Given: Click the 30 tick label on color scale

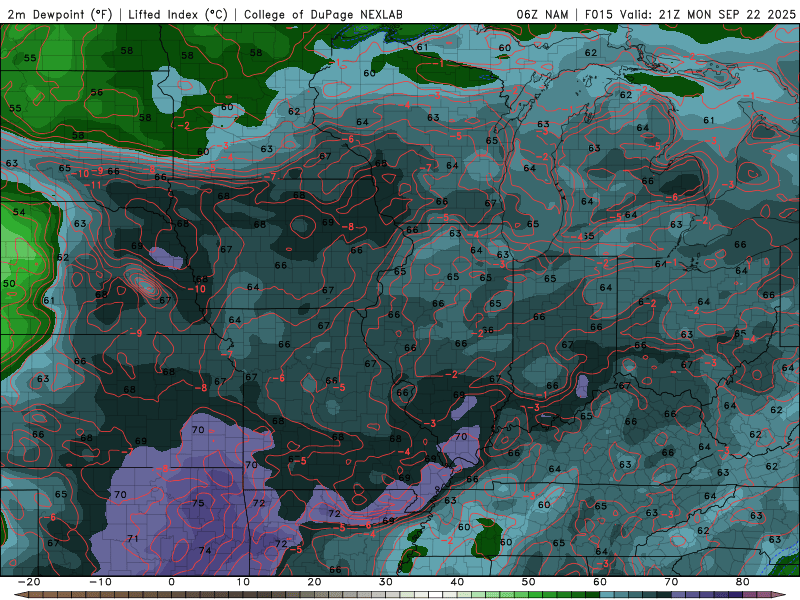Looking at the screenshot, I should point(386,582).
